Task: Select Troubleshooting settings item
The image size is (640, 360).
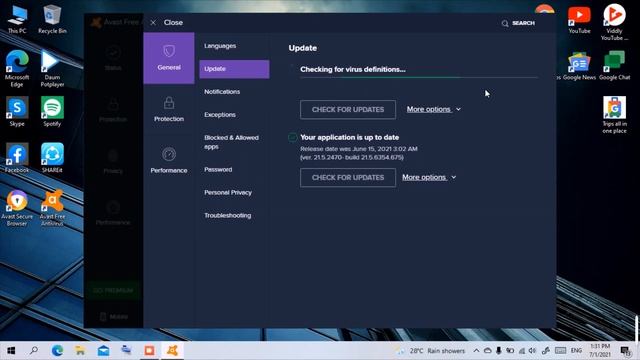Action: coord(234,215)
